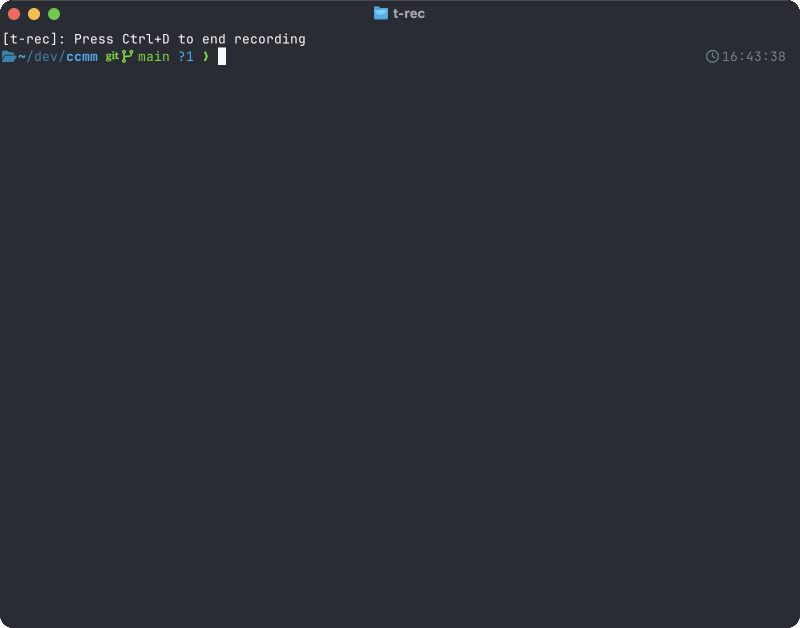The height and width of the screenshot is (628, 800).
Task: Click the '?1' untracked files indicator
Action: [186, 57]
